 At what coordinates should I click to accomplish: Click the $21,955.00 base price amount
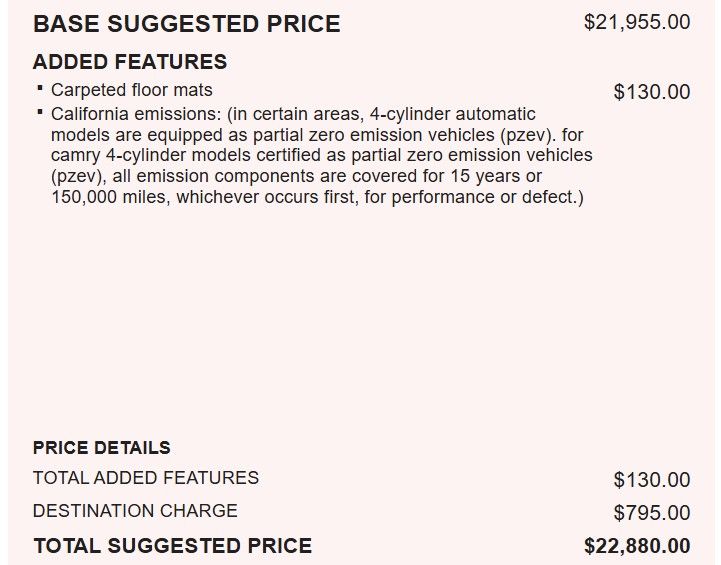(x=637, y=22)
